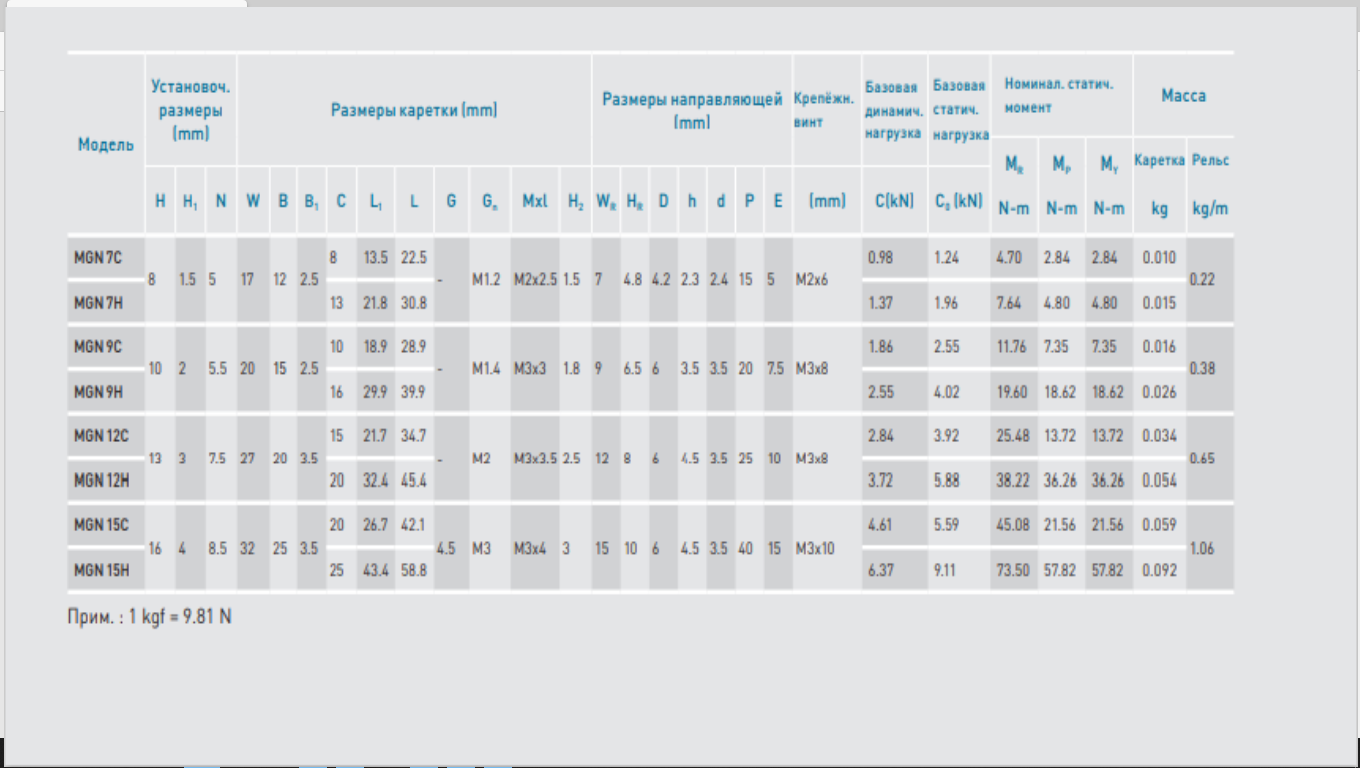The image size is (1360, 768).
Task: Select the MGN 15H model row label
Action: tap(102, 572)
